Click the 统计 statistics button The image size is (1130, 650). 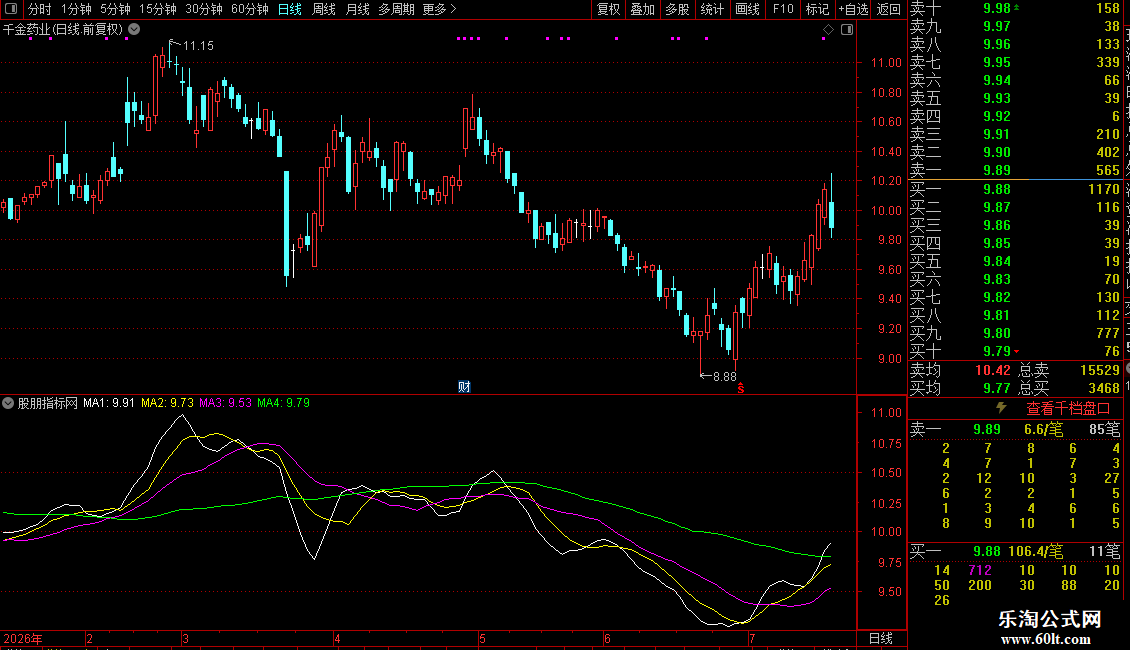[x=712, y=9]
